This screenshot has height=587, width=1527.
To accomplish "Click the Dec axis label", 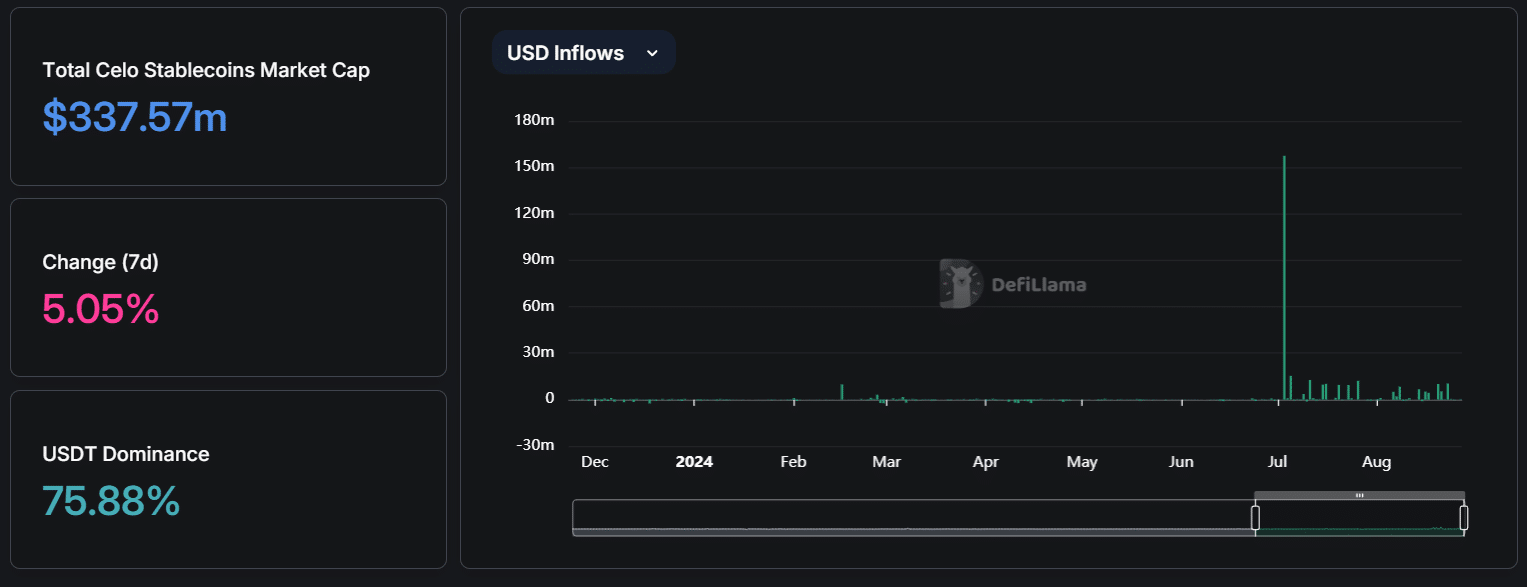I will [x=594, y=462].
